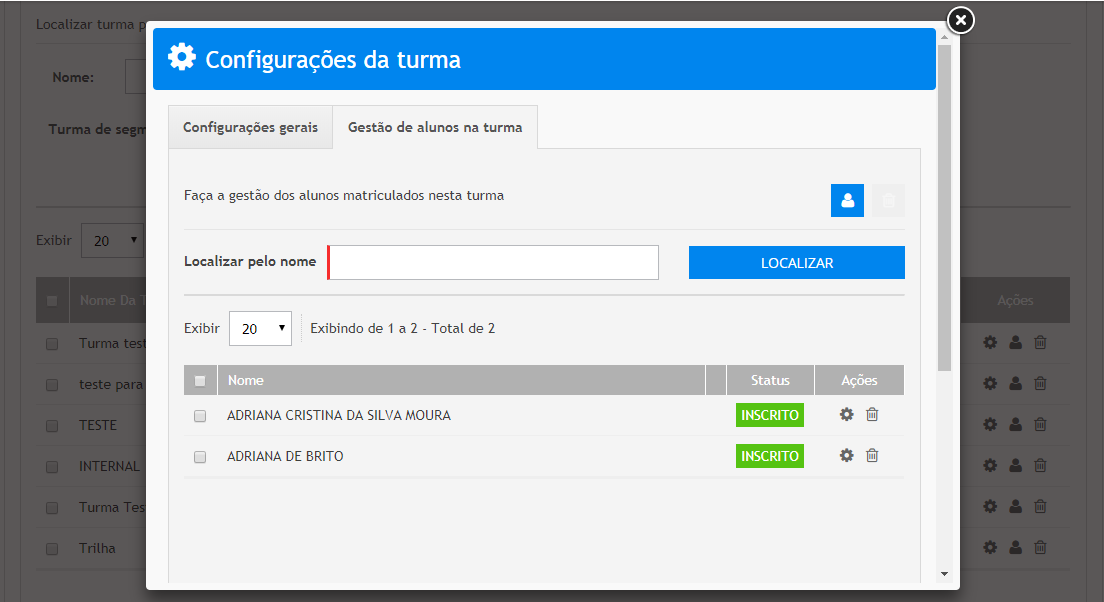Select the Gestão de alunos na turma tab
Viewport: 1104px width, 602px height.
pyautogui.click(x=435, y=127)
